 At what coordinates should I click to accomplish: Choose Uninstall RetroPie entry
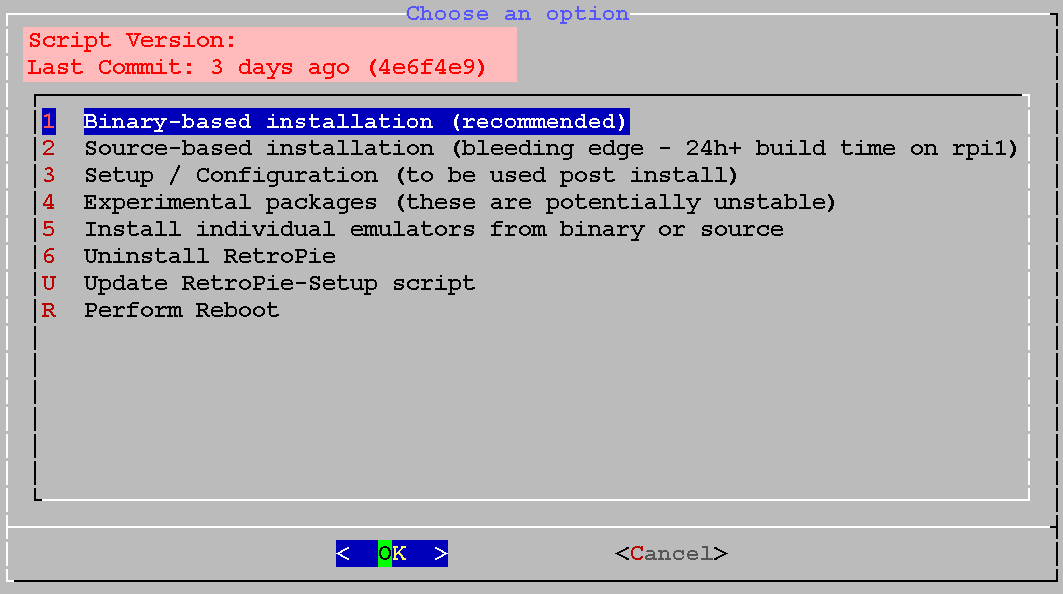click(x=209, y=257)
